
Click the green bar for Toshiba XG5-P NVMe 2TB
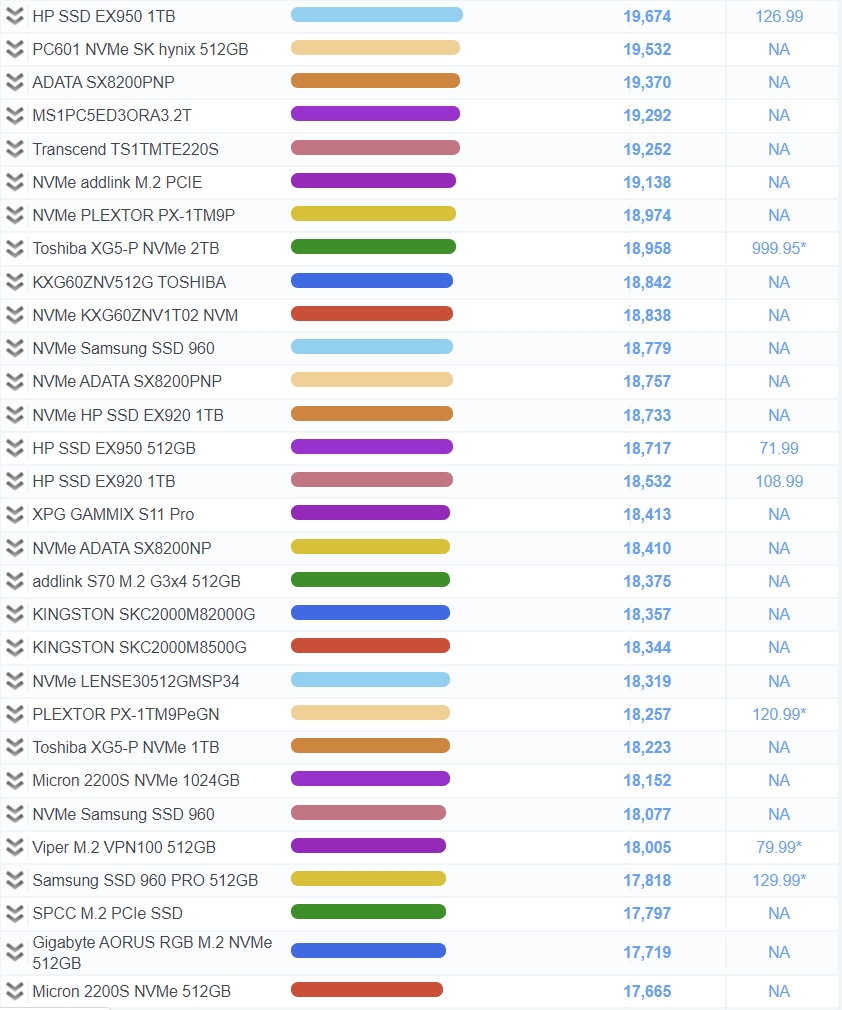pyautogui.click(x=373, y=247)
